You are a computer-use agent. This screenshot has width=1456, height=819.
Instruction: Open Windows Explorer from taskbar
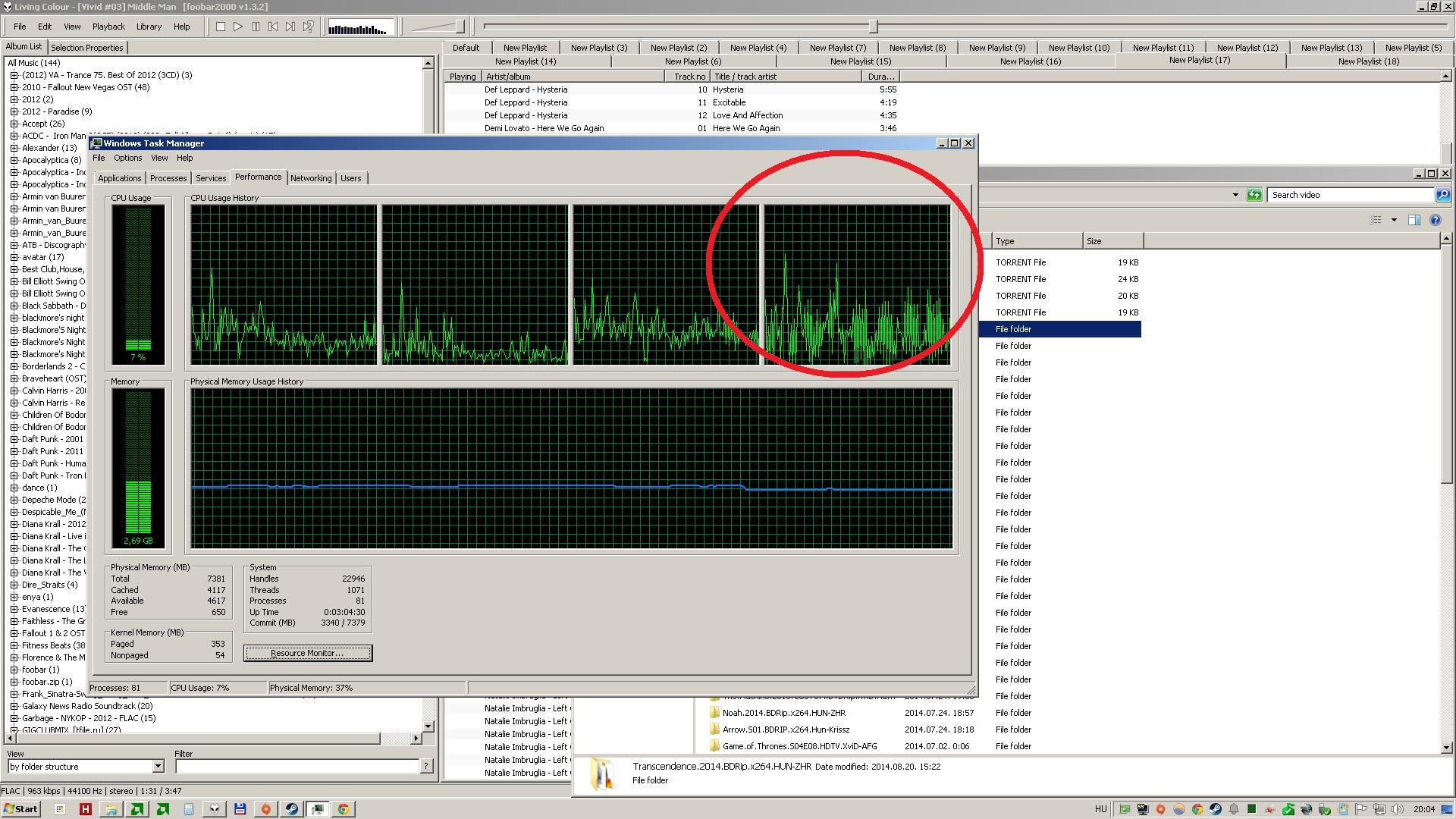pos(111,809)
